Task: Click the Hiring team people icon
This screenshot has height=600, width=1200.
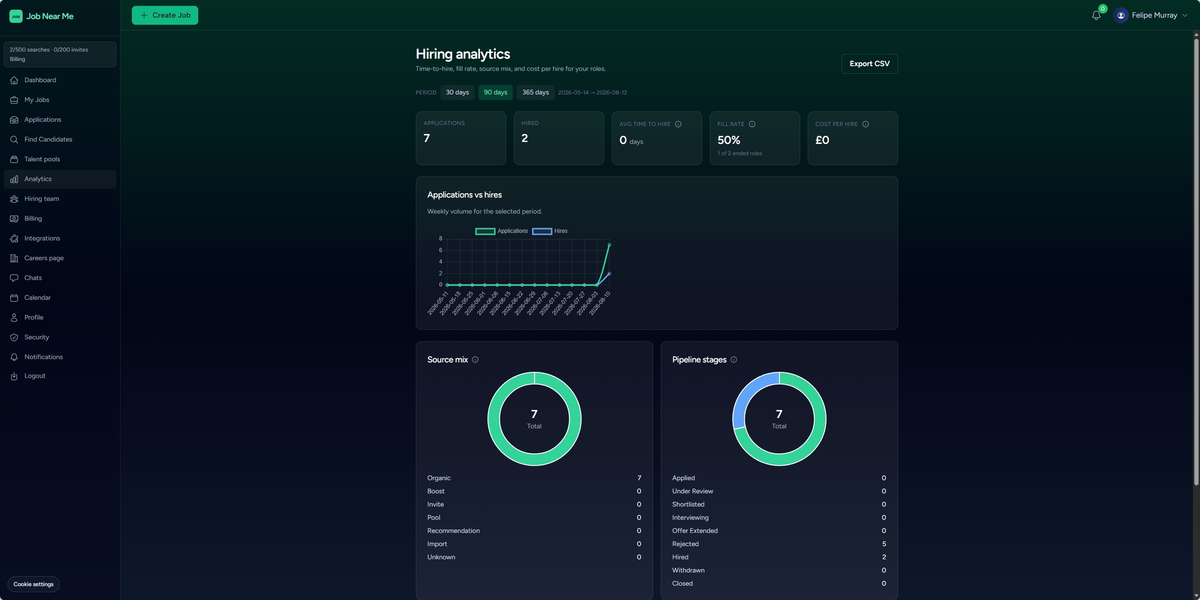Action: click(x=14, y=199)
